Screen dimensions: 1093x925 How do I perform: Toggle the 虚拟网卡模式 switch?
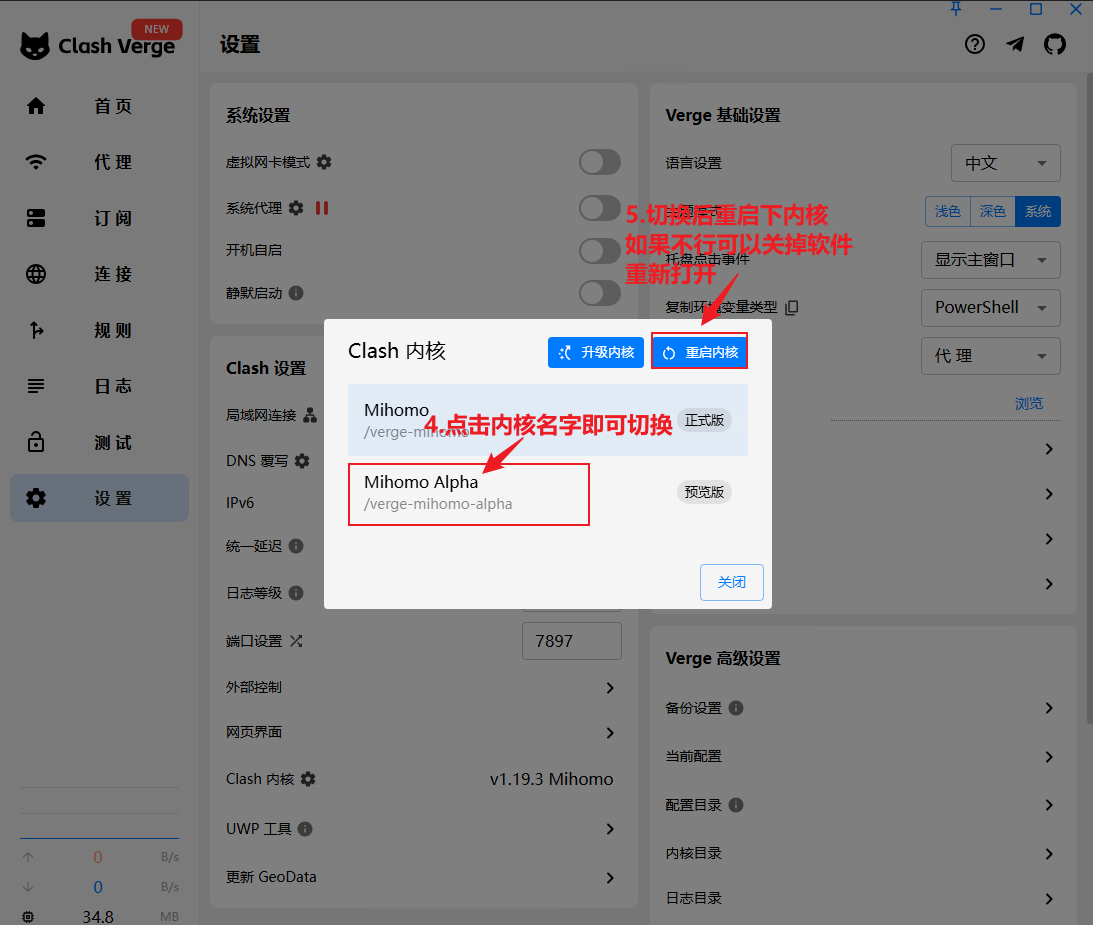[x=600, y=162]
